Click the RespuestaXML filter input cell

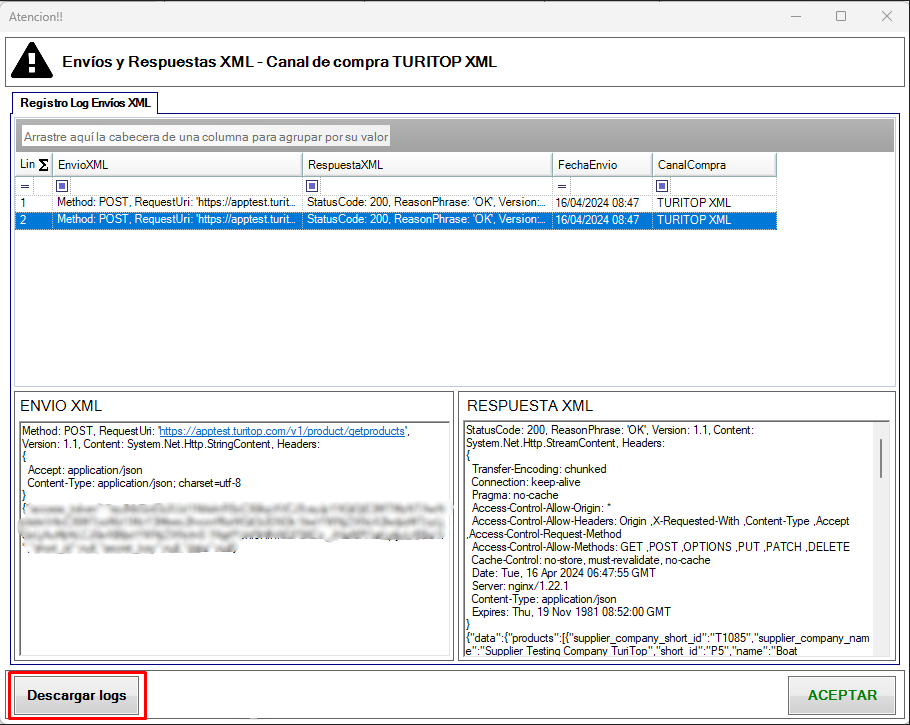[x=435, y=186]
